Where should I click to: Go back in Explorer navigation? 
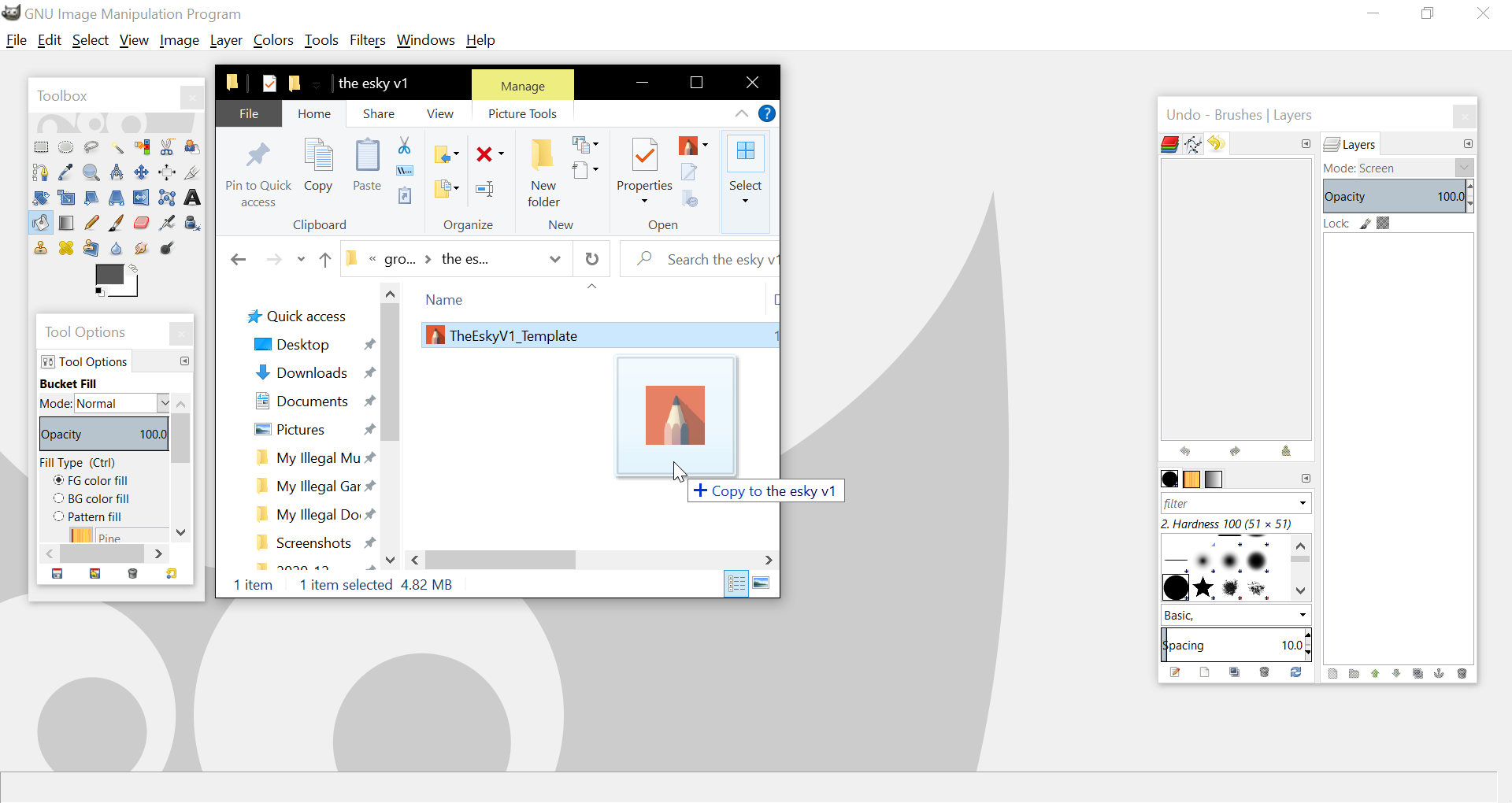[x=239, y=259]
